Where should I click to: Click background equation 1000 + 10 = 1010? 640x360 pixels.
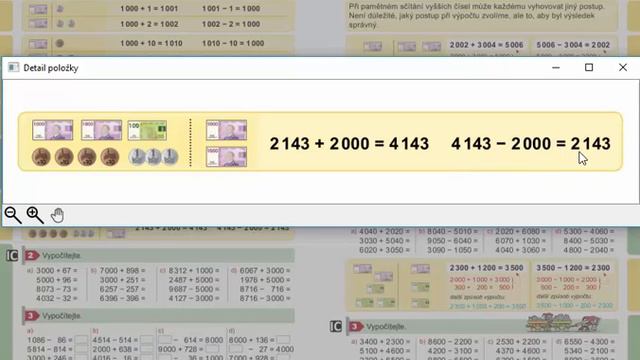[151, 43]
